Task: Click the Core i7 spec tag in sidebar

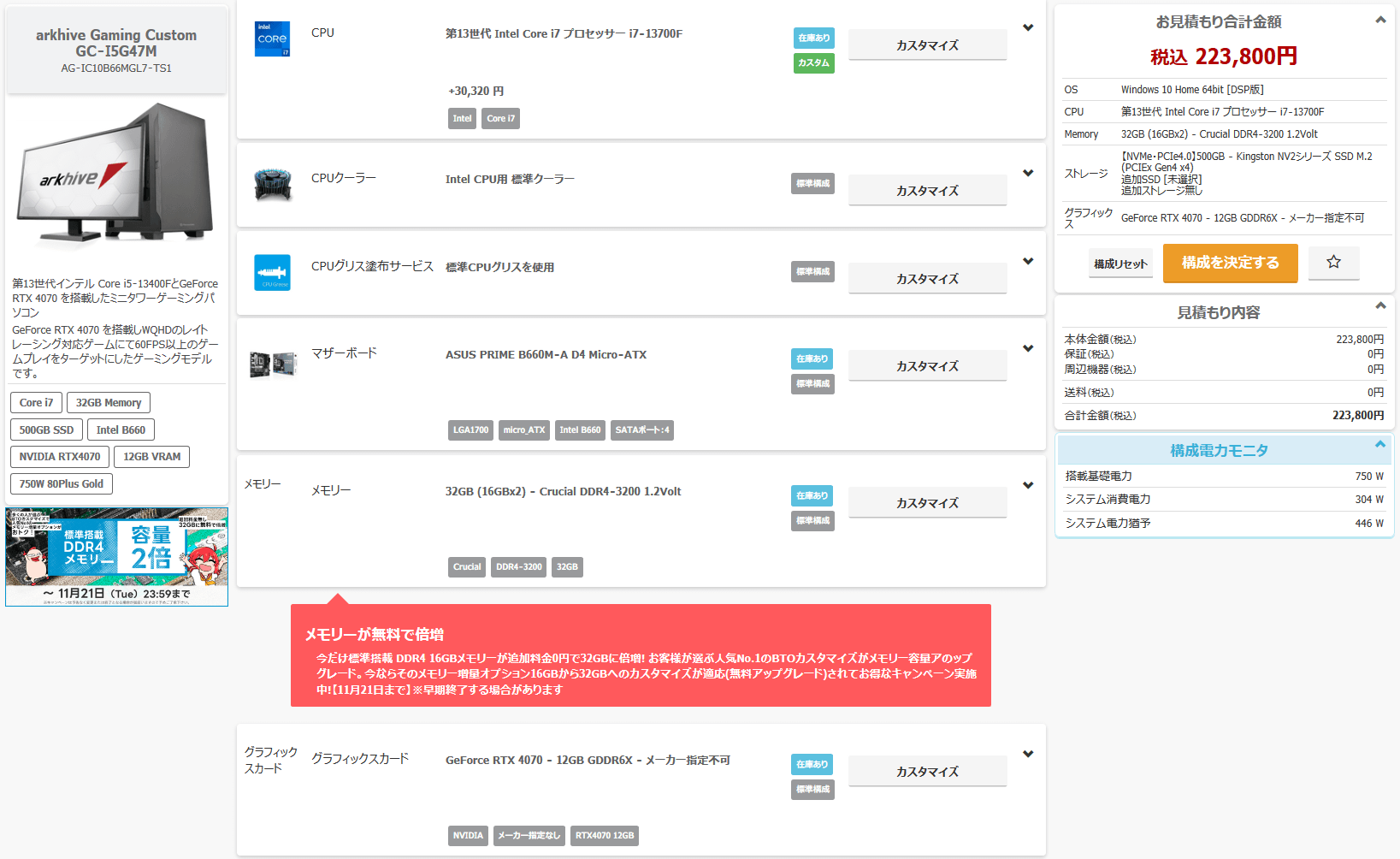Action: coord(36,403)
